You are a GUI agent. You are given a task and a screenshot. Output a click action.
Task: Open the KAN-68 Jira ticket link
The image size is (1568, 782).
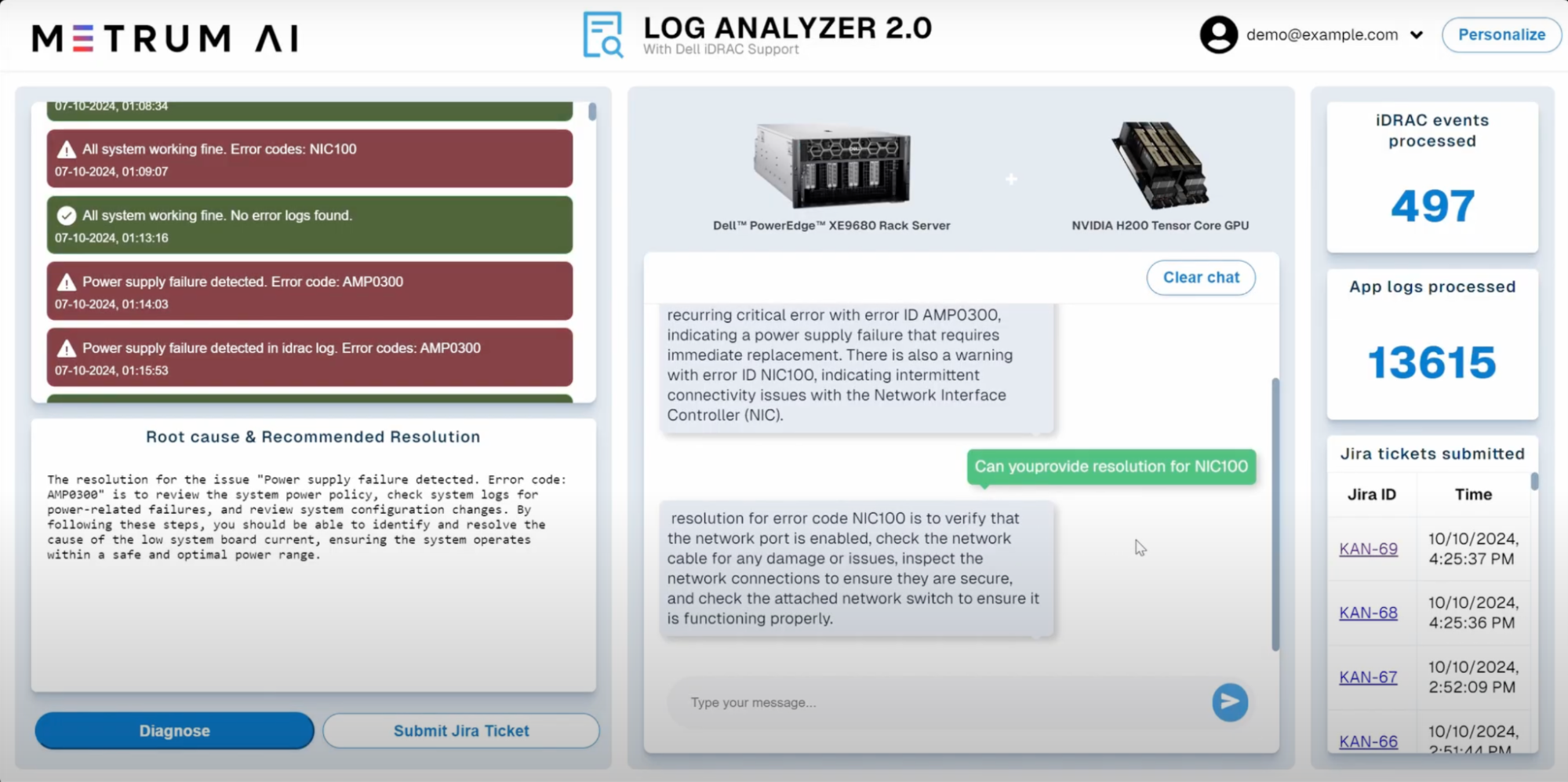pyautogui.click(x=1368, y=613)
